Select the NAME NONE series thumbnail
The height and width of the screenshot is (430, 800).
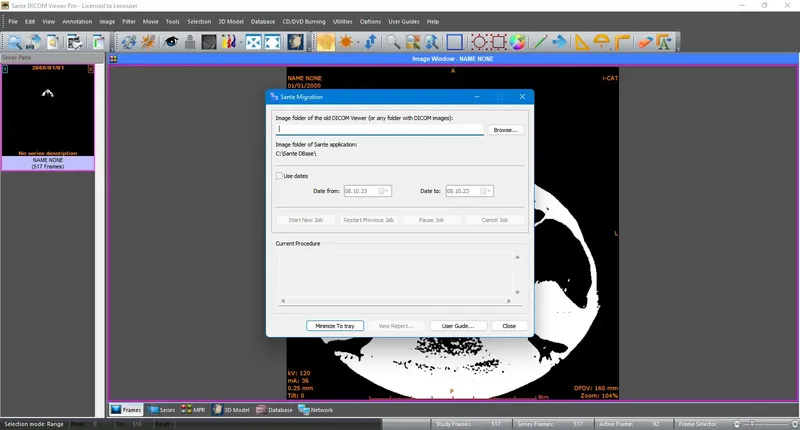(x=48, y=117)
